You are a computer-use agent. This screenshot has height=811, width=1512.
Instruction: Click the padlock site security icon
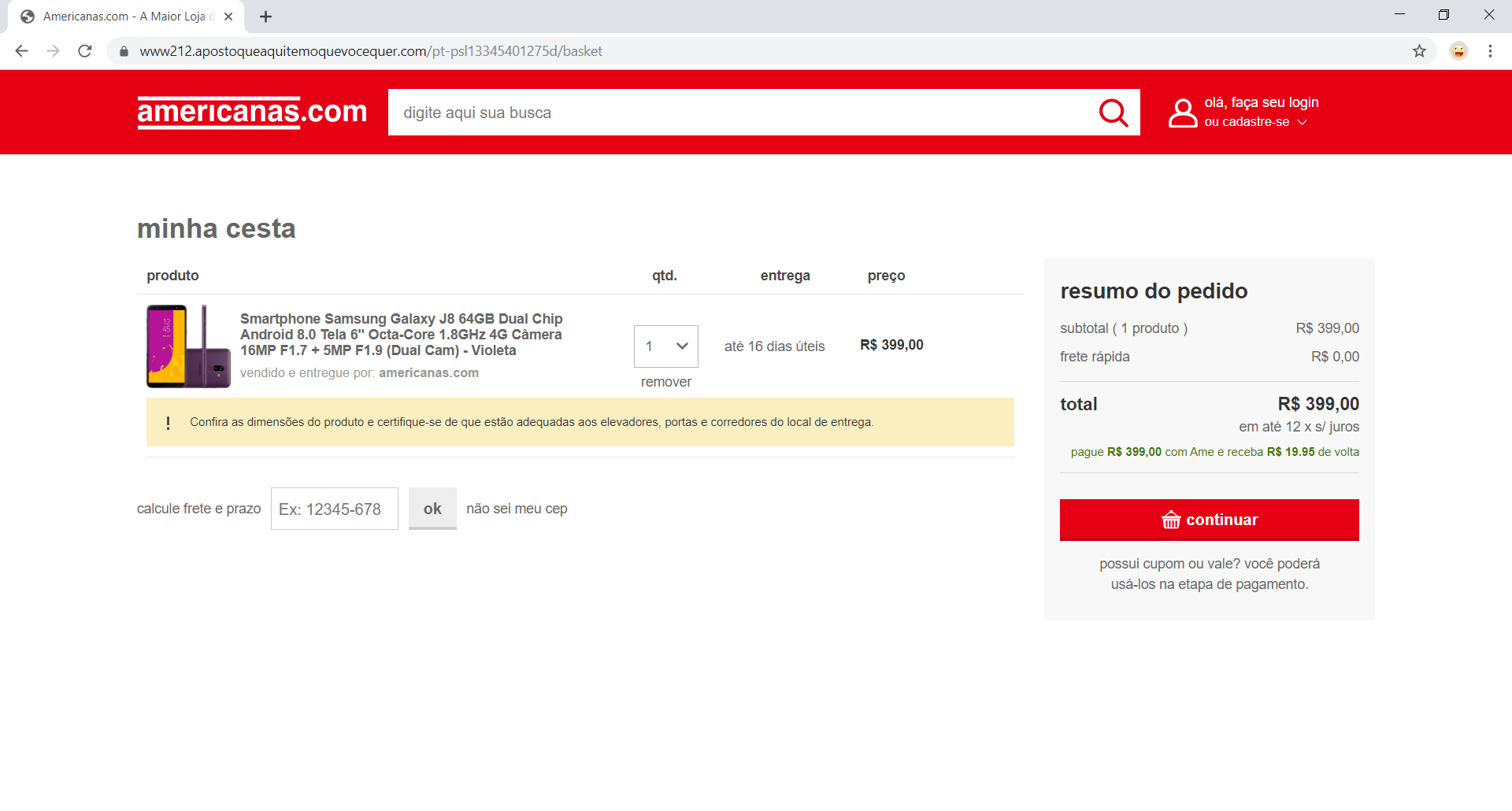coord(124,51)
